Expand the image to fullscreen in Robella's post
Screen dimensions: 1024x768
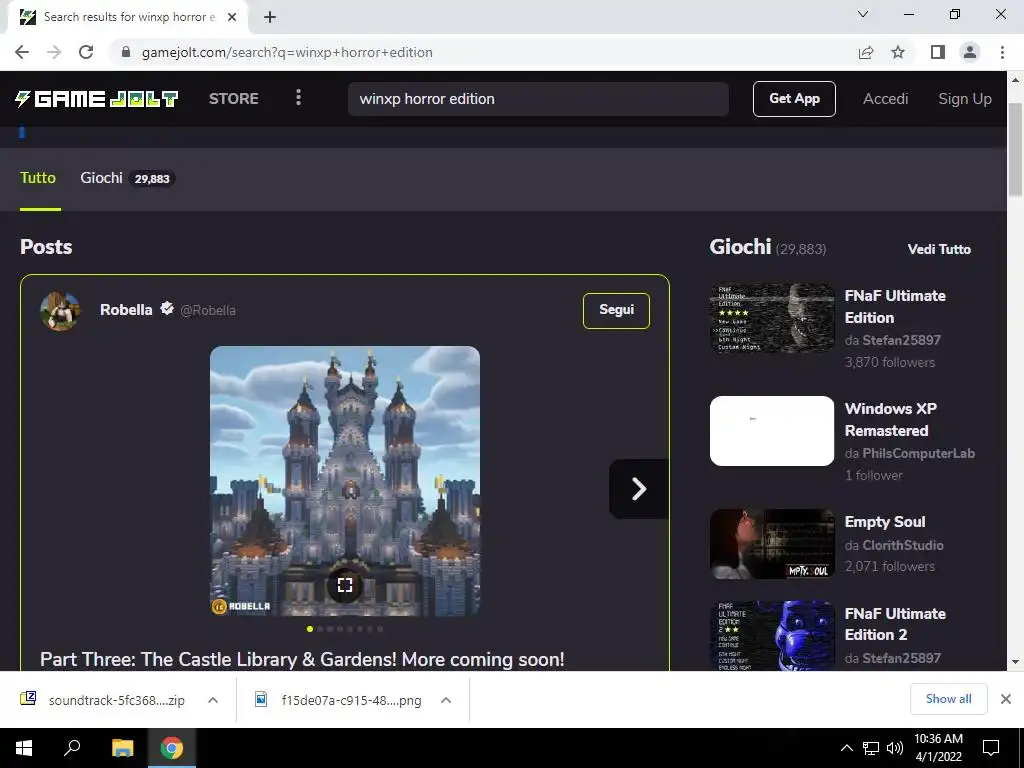pos(345,584)
